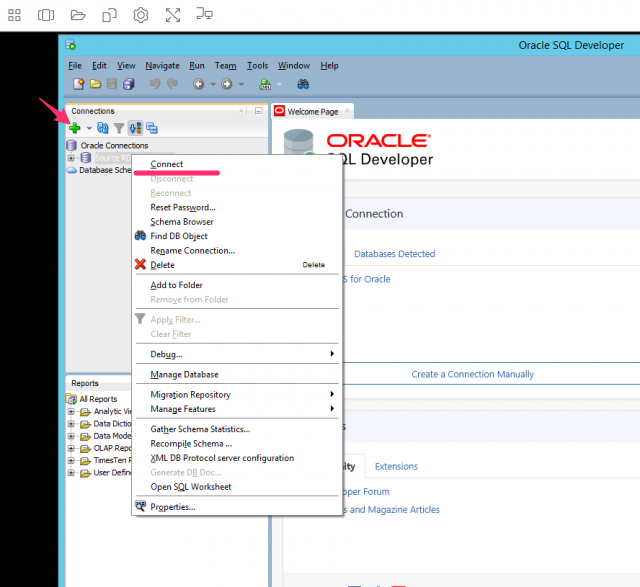
Task: Select Rename Connection in context menu
Action: coord(237,251)
